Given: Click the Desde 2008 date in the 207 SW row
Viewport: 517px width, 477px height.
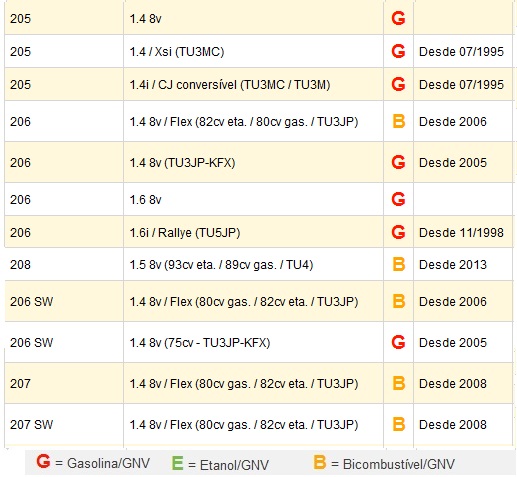Looking at the screenshot, I should coord(453,425).
